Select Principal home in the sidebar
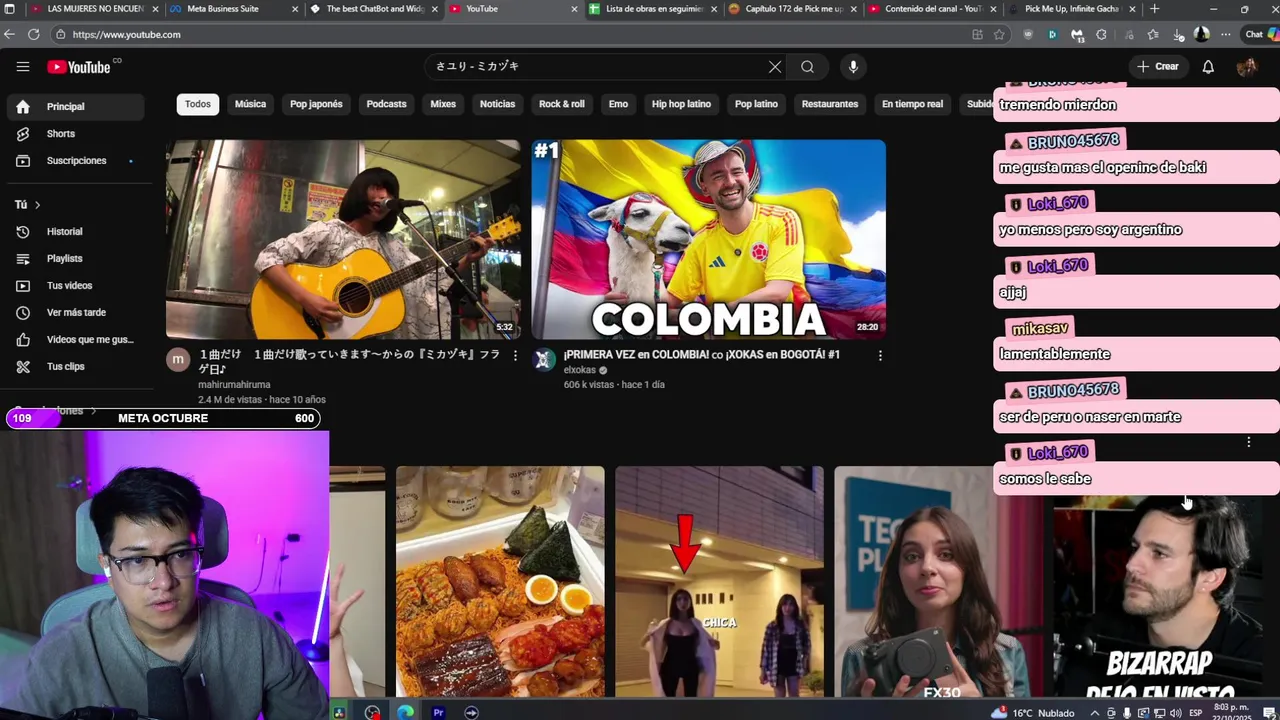 [x=76, y=107]
